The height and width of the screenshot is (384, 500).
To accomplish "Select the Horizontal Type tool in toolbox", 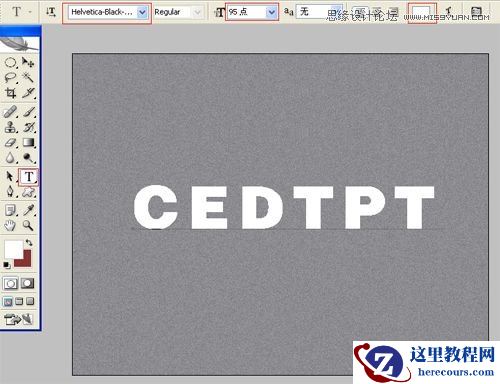I will coord(29,177).
